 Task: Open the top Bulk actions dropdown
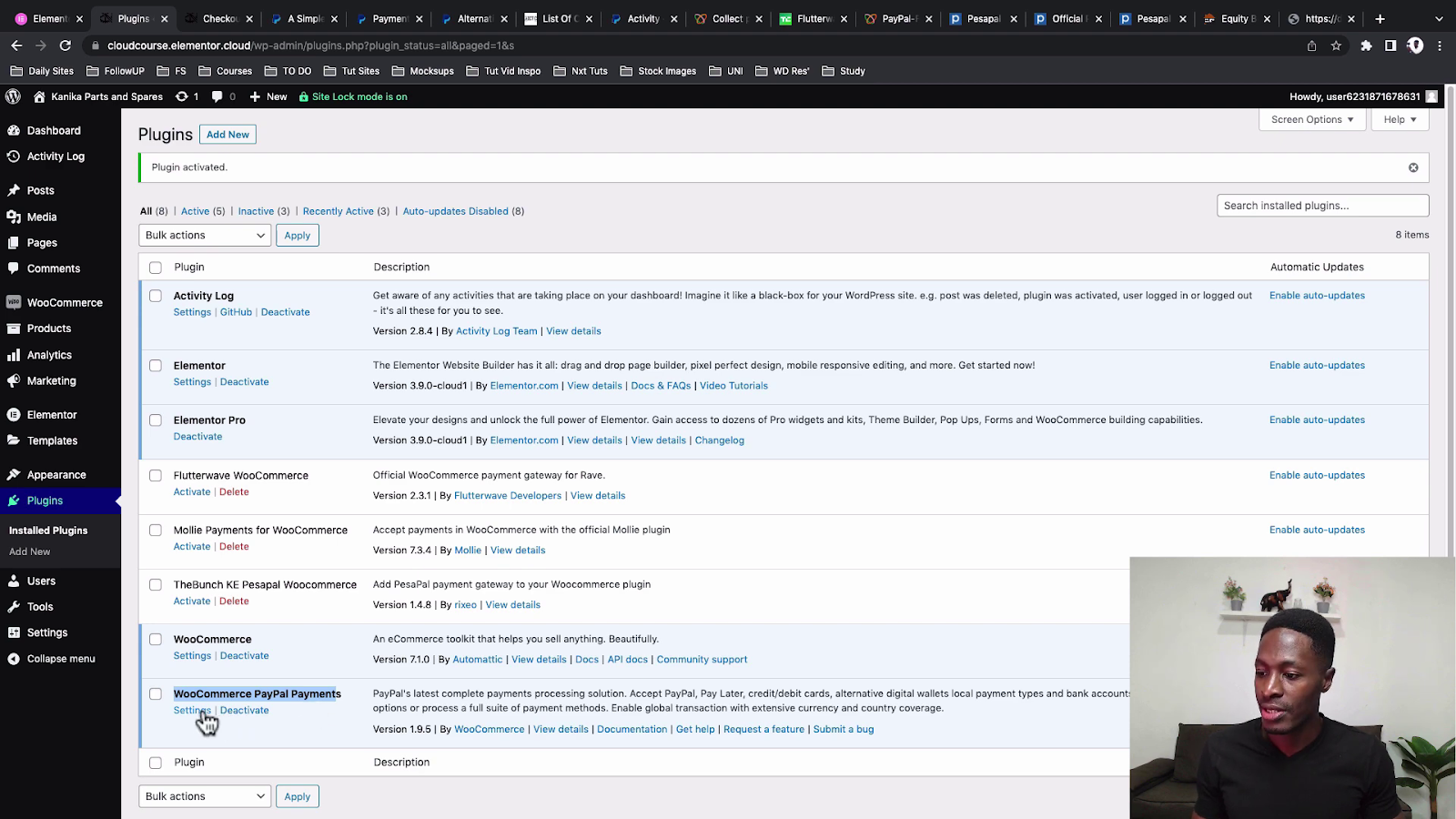tap(205, 236)
